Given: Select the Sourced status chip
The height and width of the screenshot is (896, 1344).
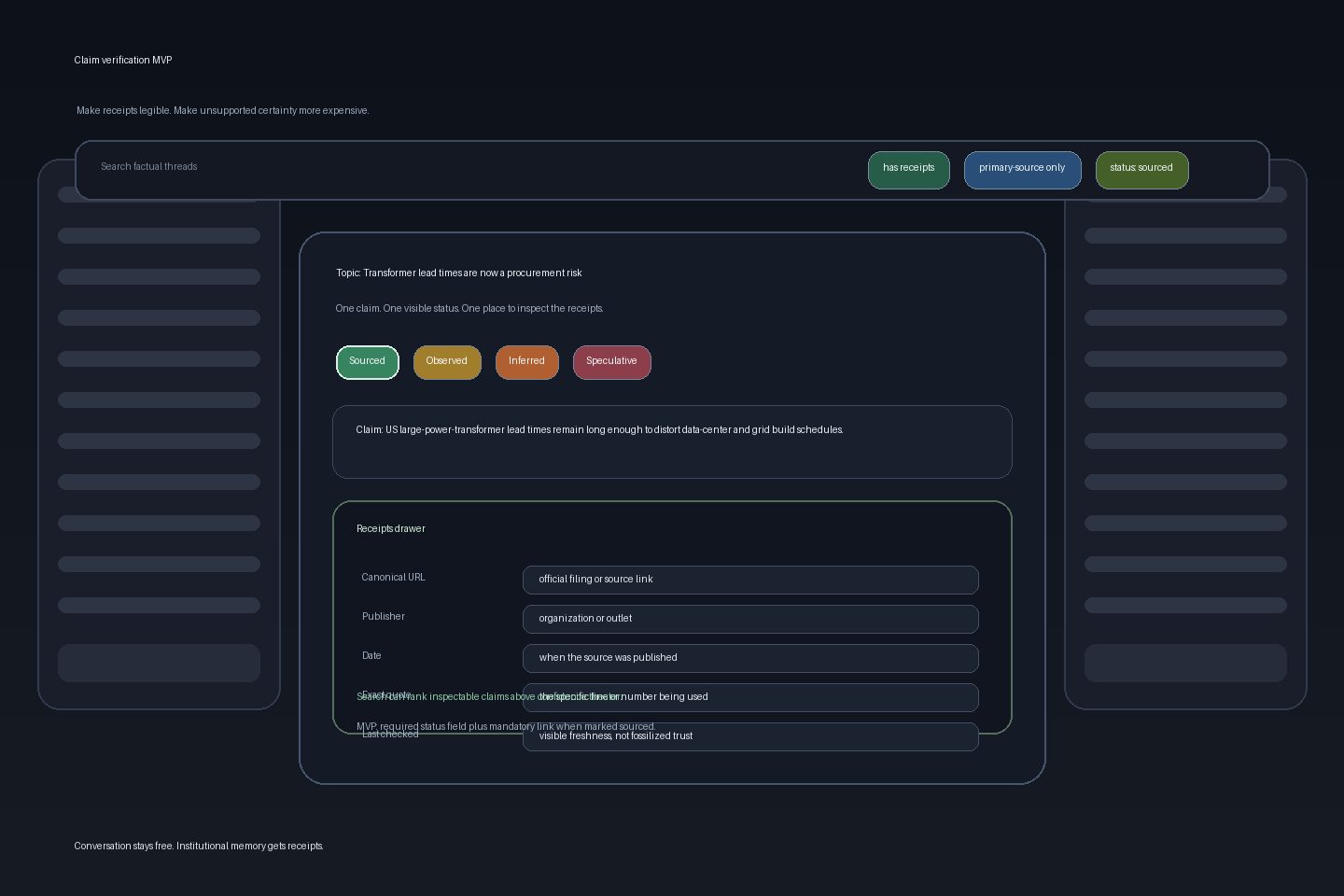Looking at the screenshot, I should coord(367,362).
